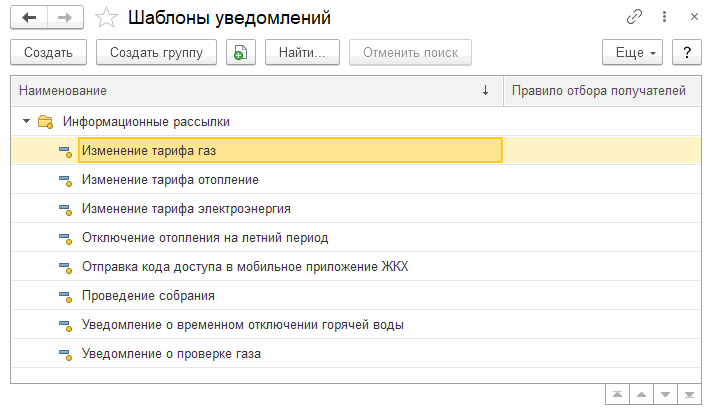Jump to the last list row arrow

pyautogui.click(x=690, y=394)
